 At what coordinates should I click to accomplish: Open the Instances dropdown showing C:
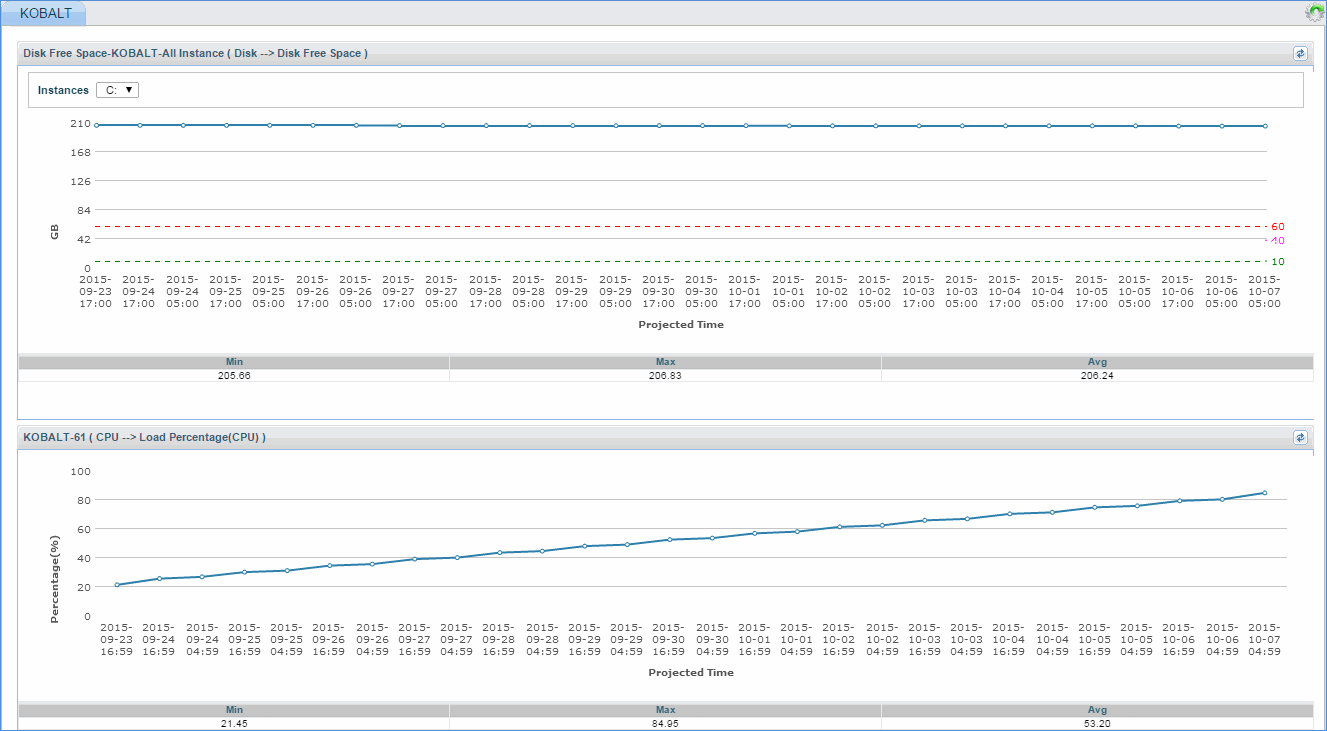[x=118, y=90]
